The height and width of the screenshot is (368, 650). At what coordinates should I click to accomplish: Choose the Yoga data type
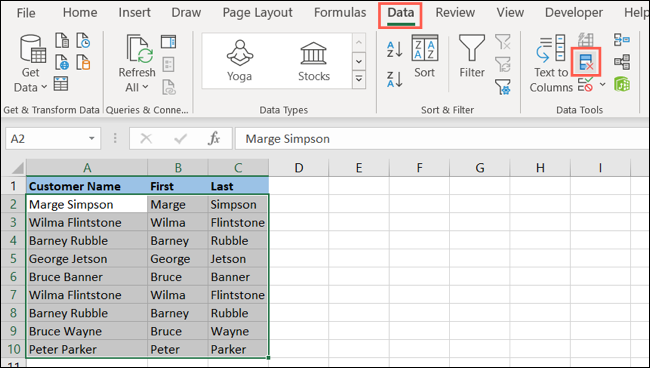click(239, 61)
